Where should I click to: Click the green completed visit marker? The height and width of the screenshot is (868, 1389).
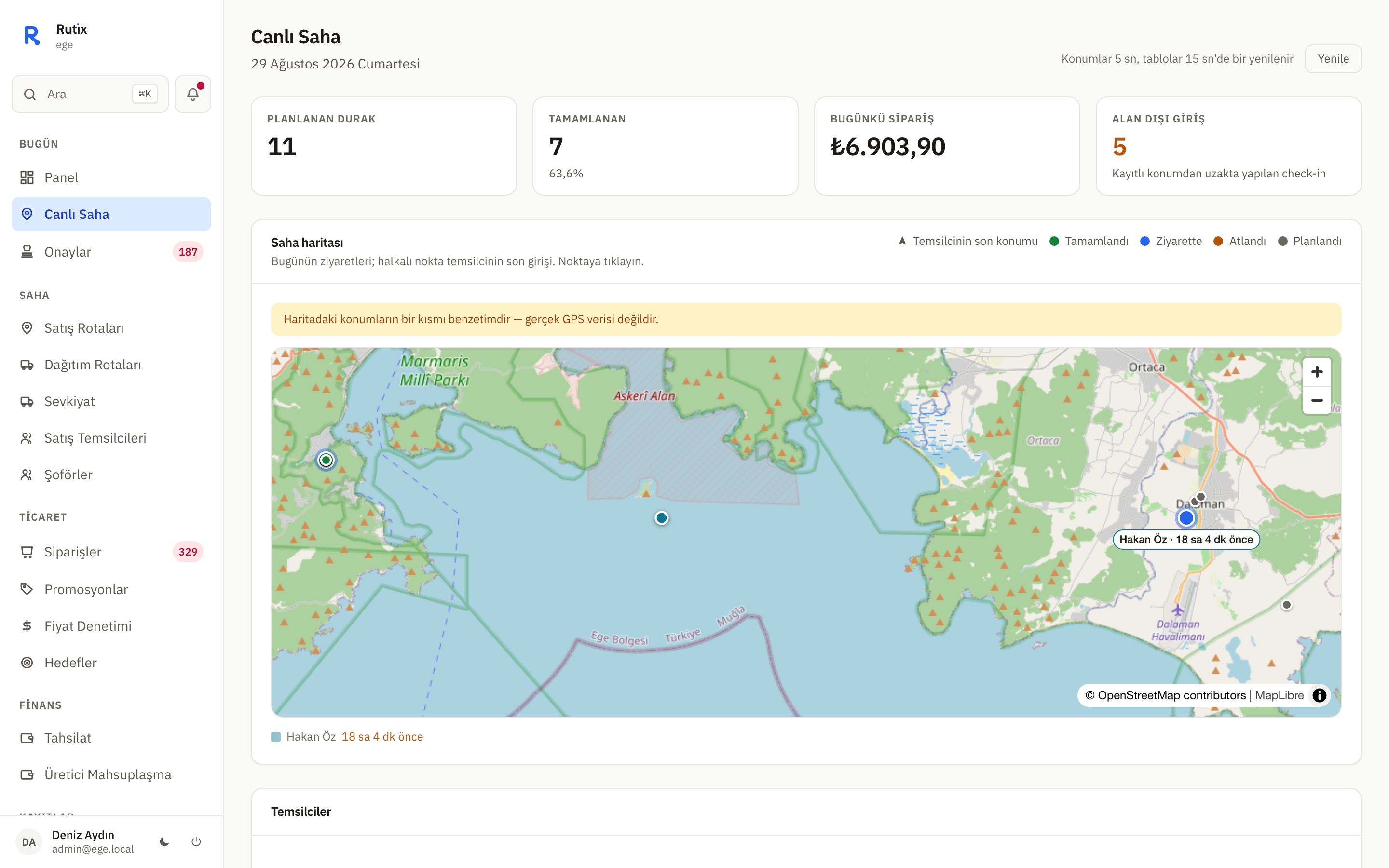(x=326, y=460)
